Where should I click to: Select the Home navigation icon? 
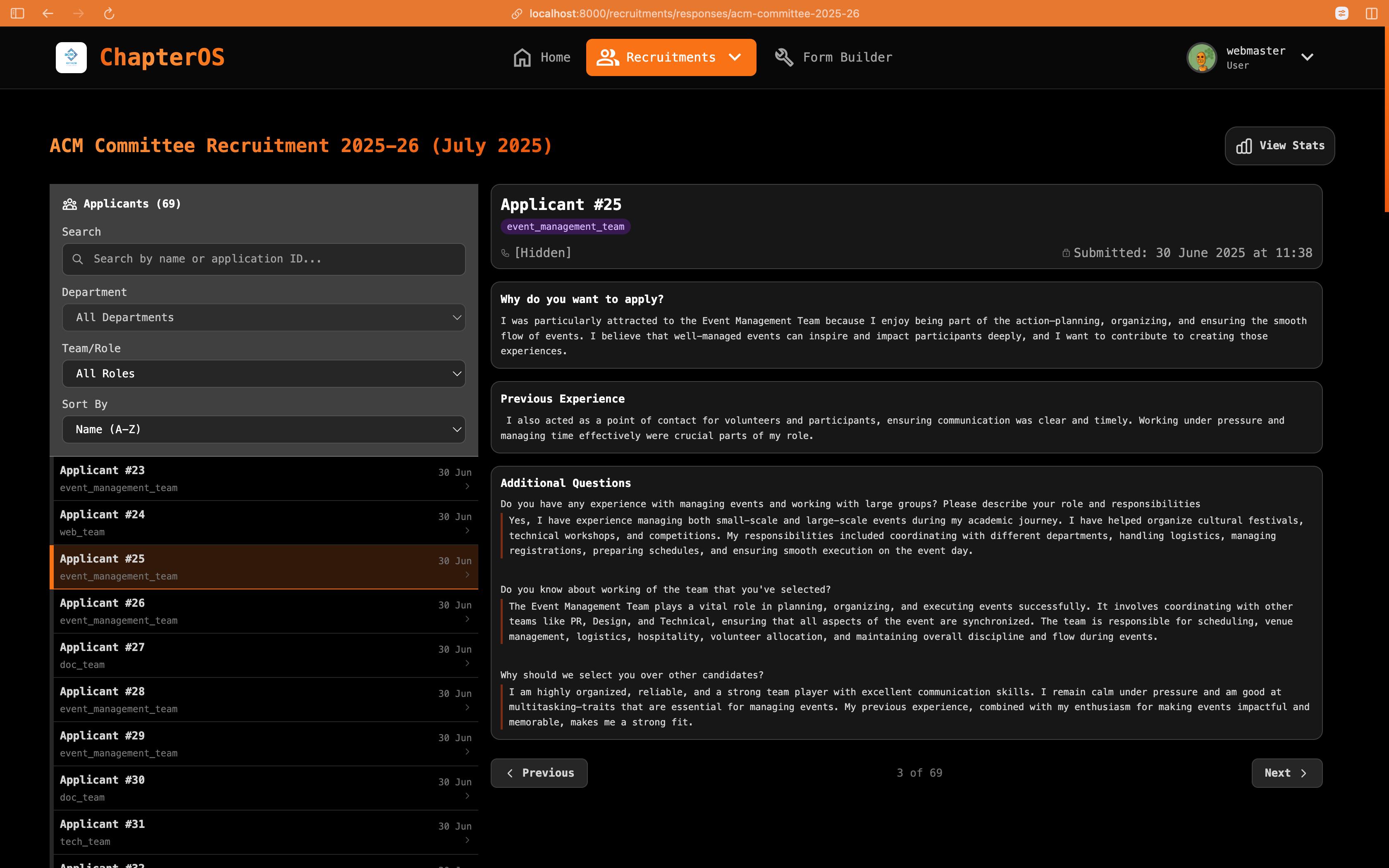(522, 57)
